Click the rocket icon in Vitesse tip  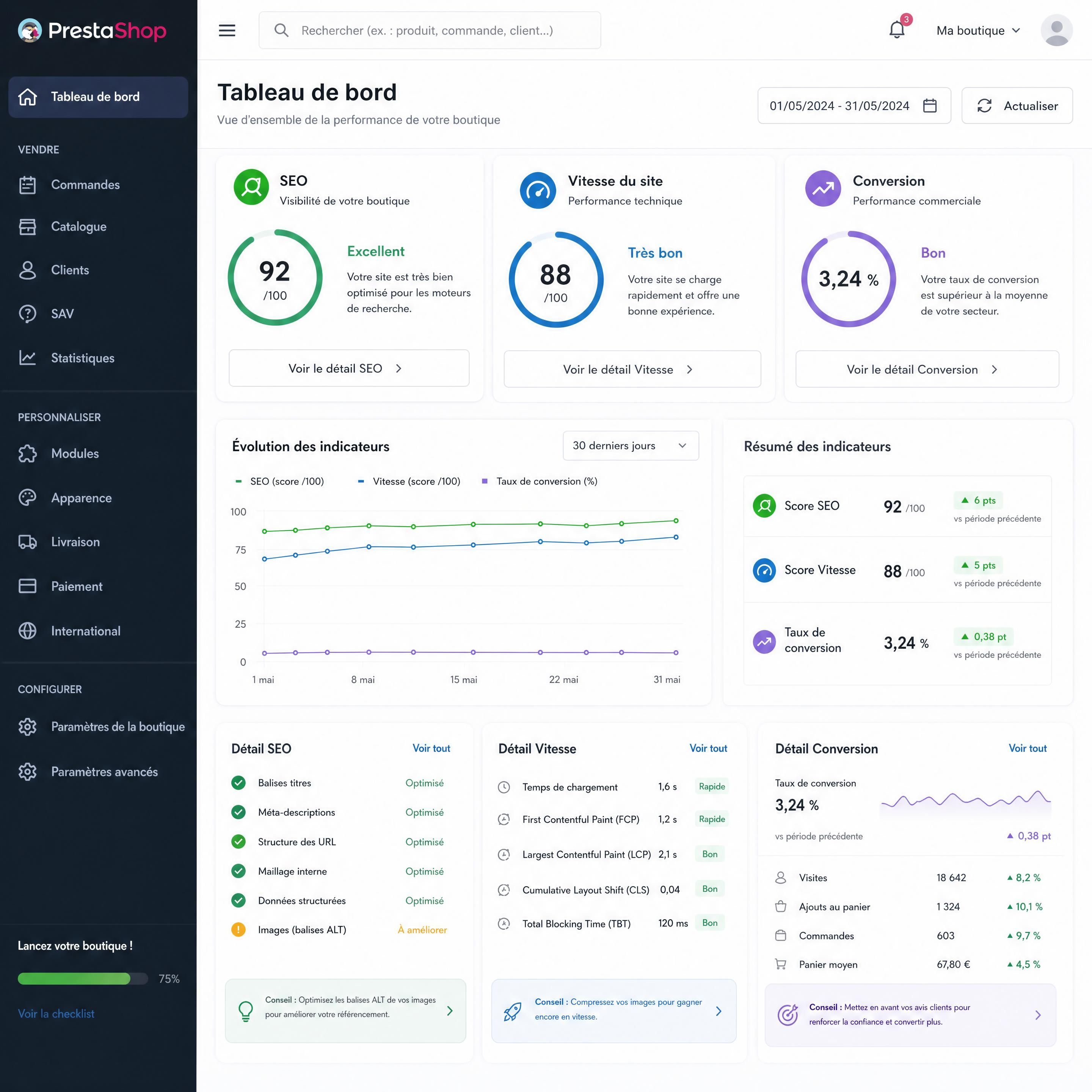pyautogui.click(x=512, y=1012)
